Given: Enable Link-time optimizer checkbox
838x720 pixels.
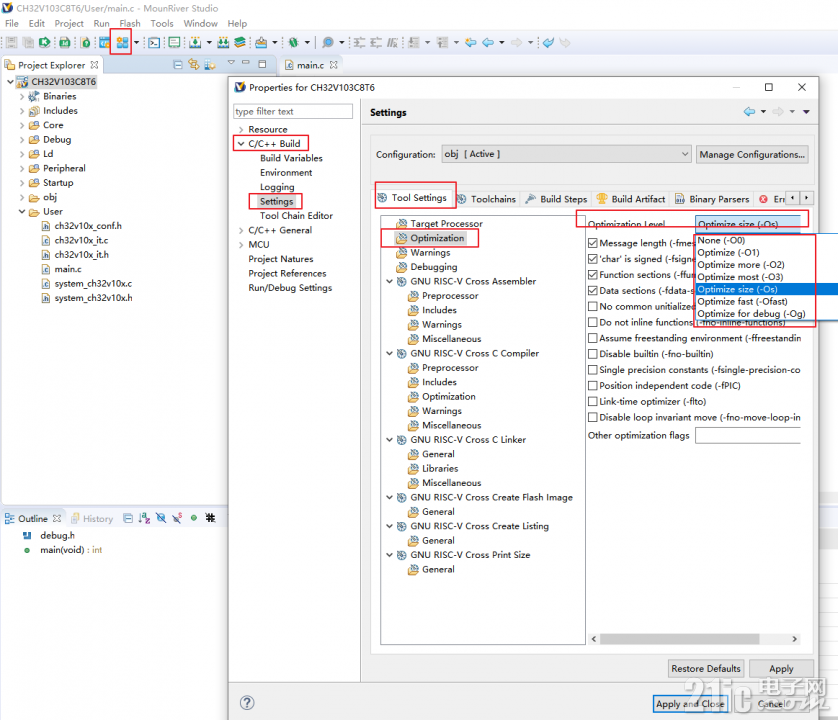Looking at the screenshot, I should point(592,401).
